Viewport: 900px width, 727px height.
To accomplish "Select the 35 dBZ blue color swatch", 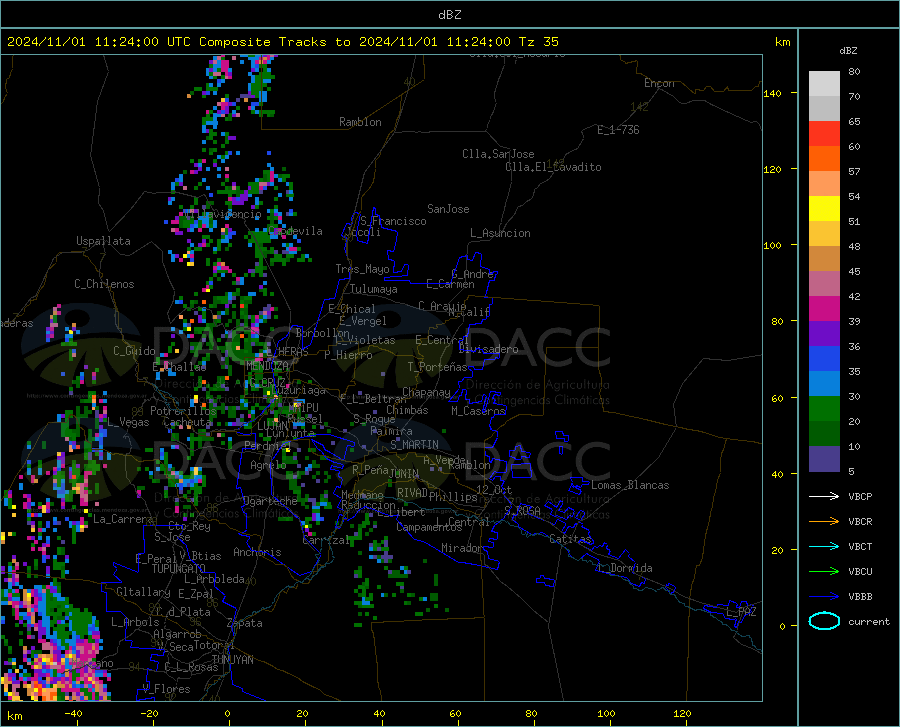I will tap(824, 359).
